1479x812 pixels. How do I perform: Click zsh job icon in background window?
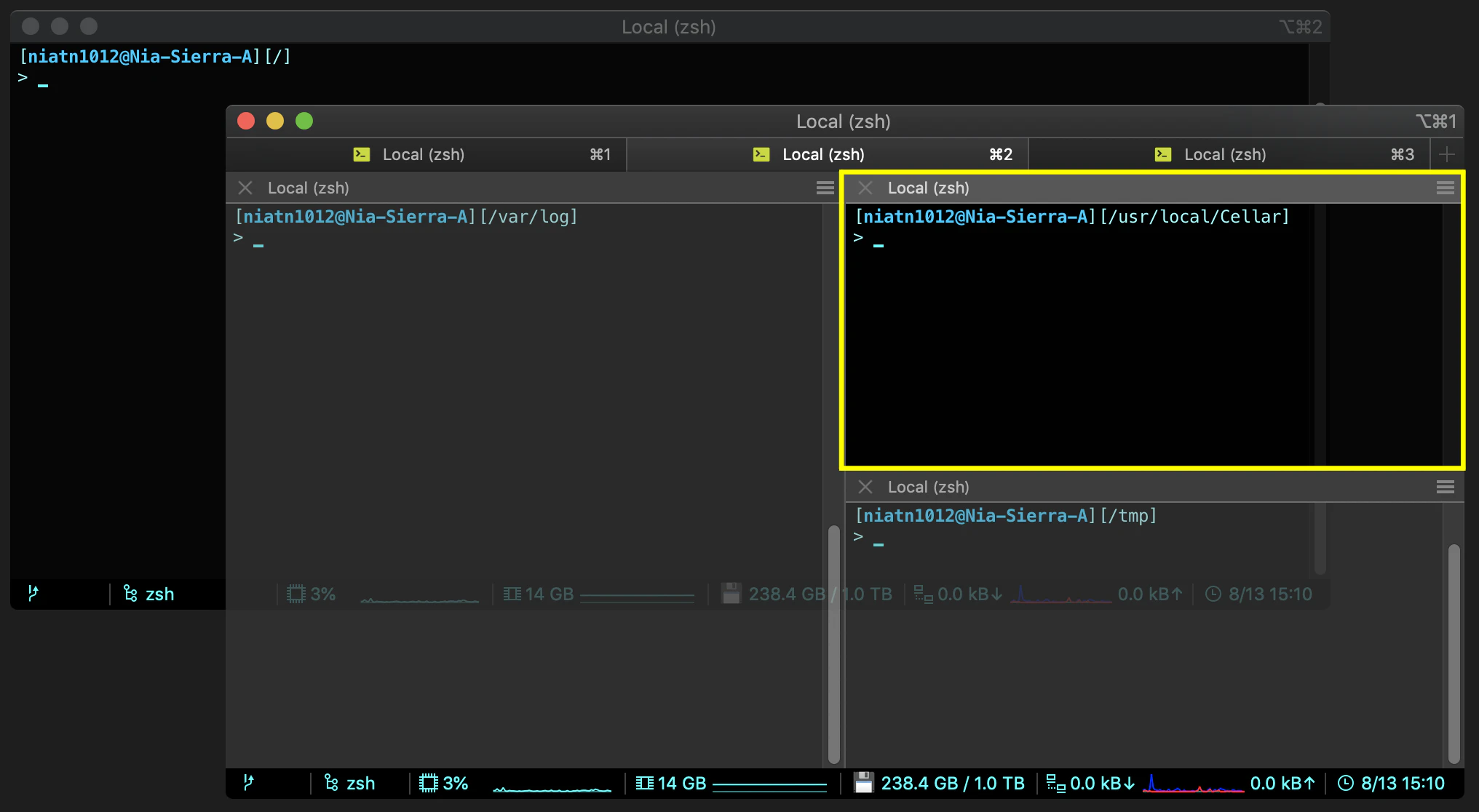(130, 594)
